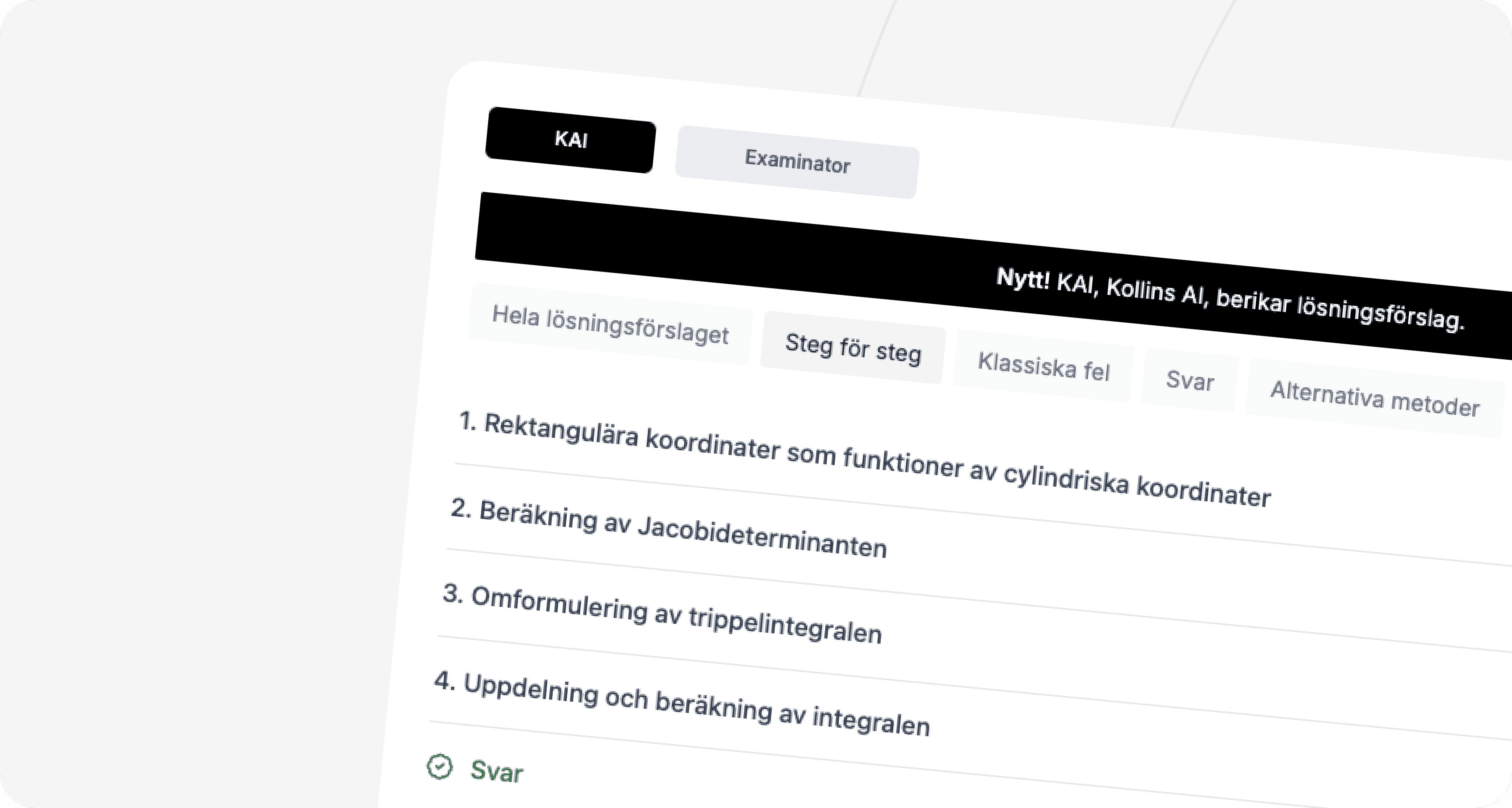Select the KAI tab
Viewport: 1512px width, 808px height.
click(x=571, y=140)
